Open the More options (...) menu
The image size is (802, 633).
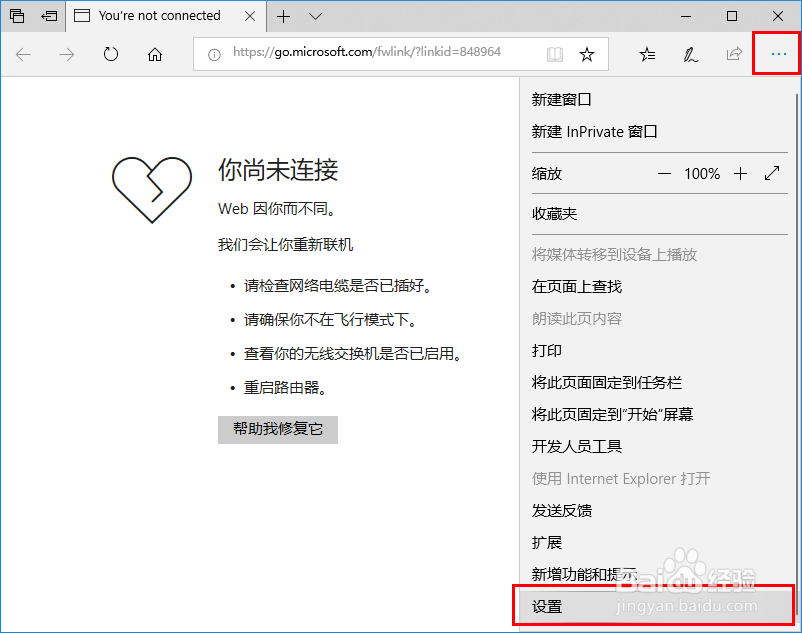tap(776, 54)
